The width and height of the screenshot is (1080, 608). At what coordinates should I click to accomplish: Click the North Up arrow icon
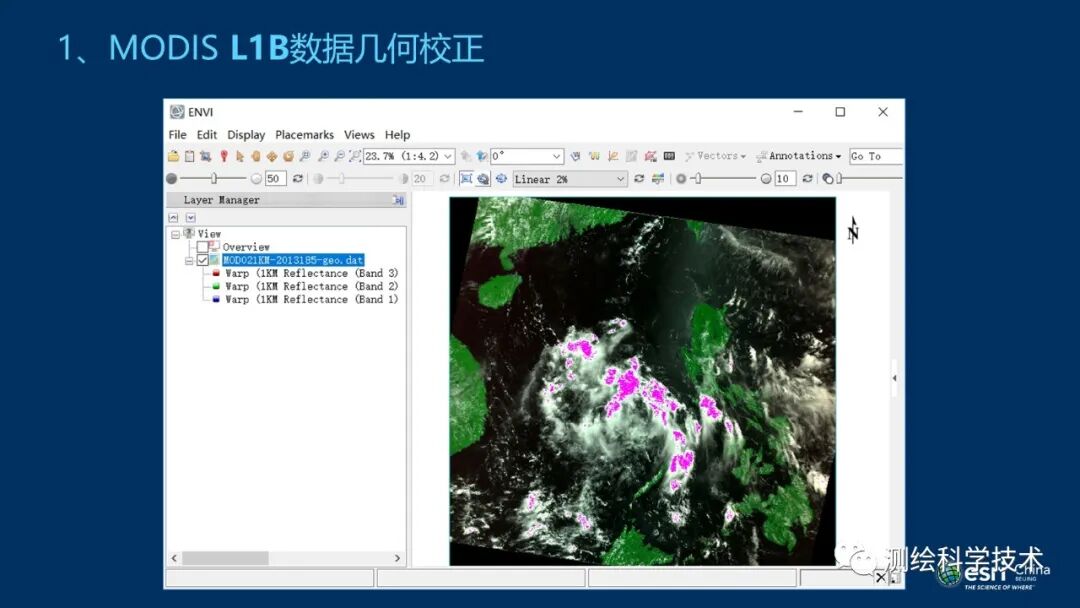point(481,156)
